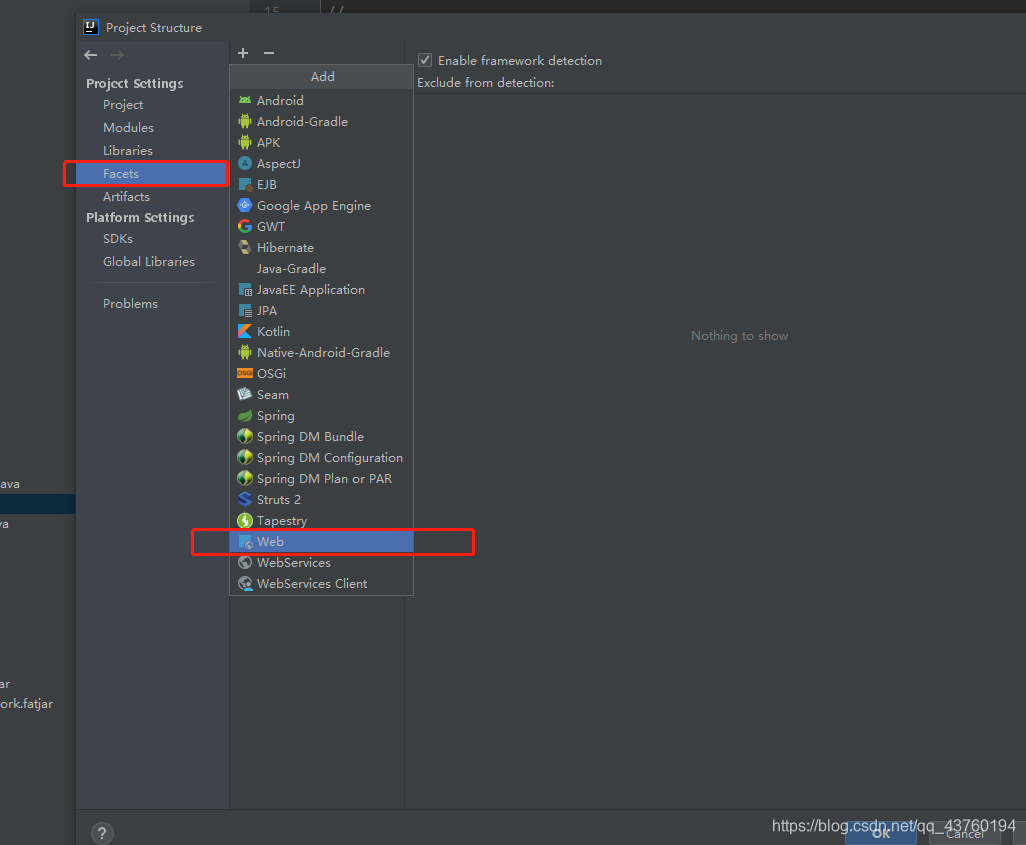This screenshot has height=845, width=1026.
Task: Click the GWT Google icon
Action: tap(245, 226)
